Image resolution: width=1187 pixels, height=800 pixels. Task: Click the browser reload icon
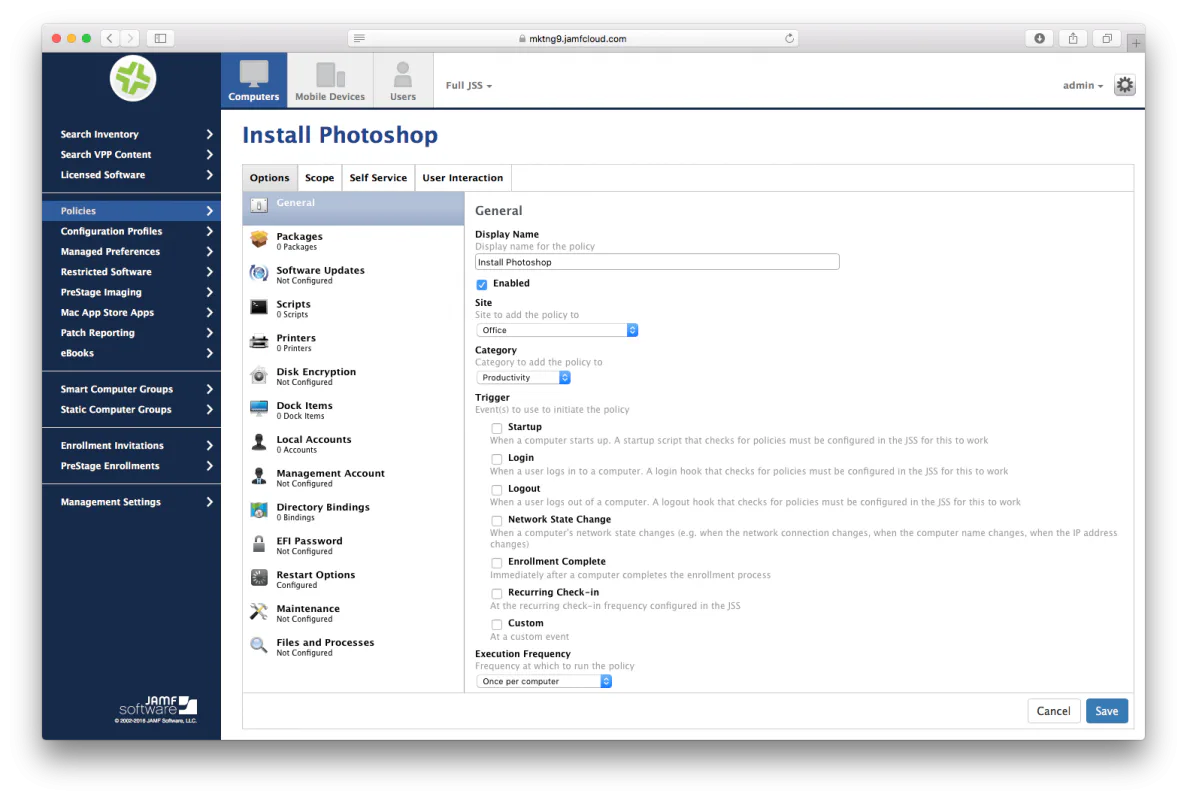[789, 38]
